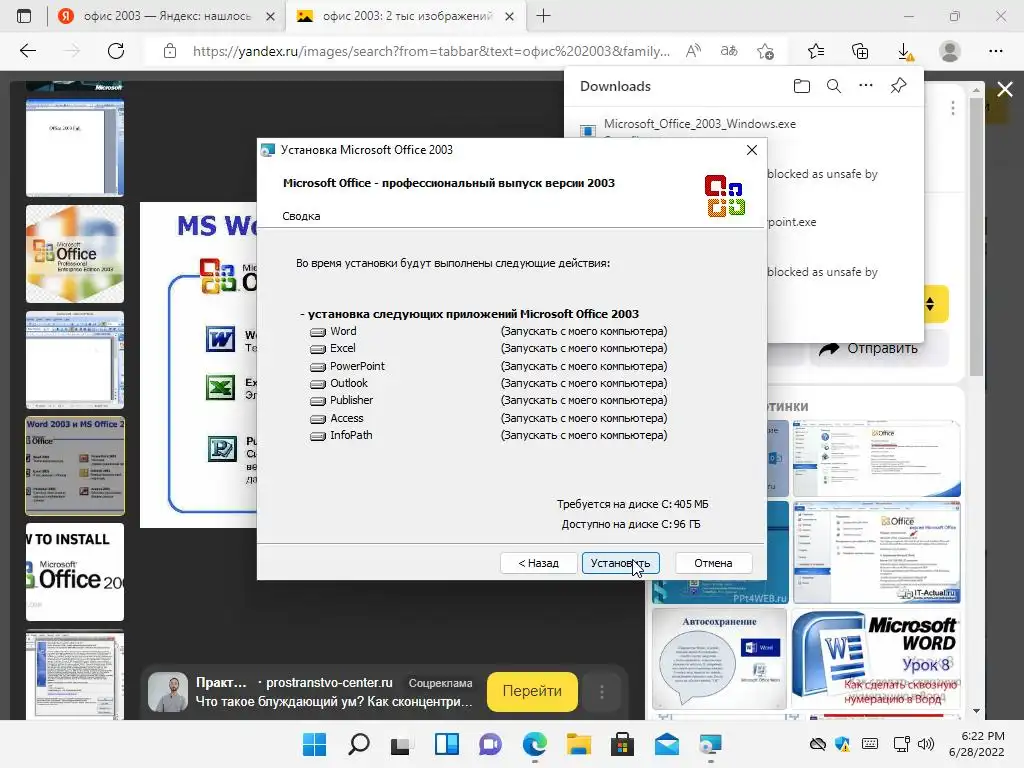Open the Mail app from the taskbar

coord(667,744)
